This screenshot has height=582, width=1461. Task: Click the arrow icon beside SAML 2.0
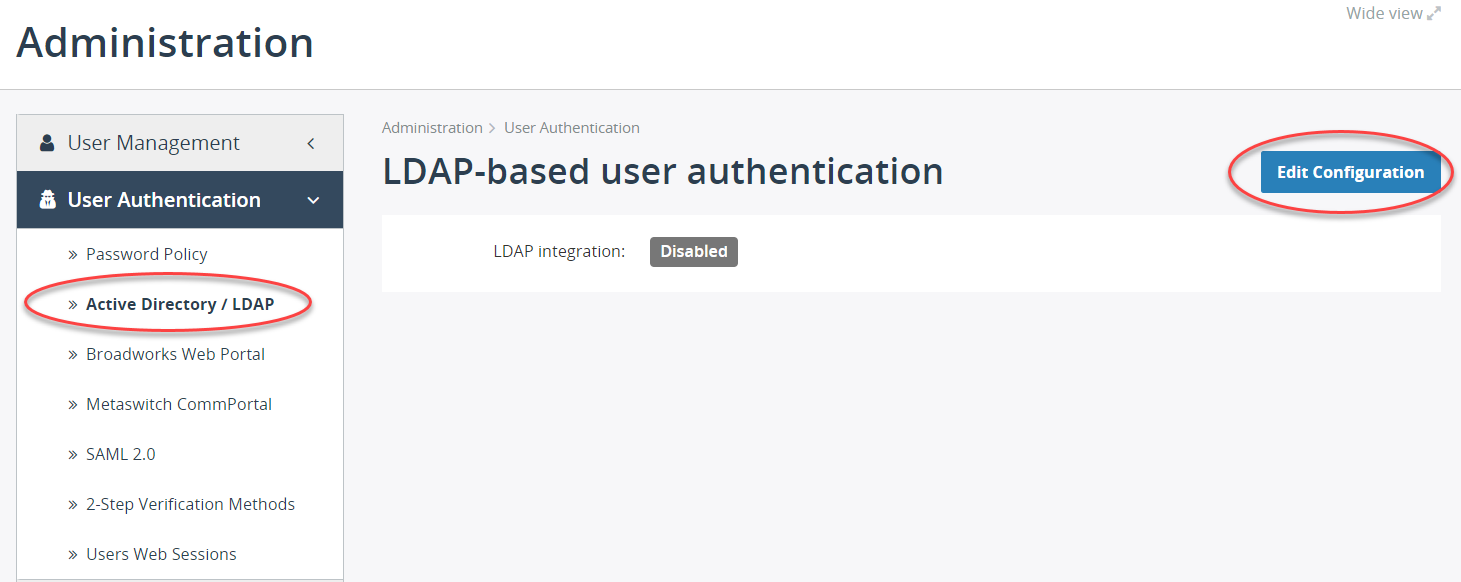tap(72, 453)
